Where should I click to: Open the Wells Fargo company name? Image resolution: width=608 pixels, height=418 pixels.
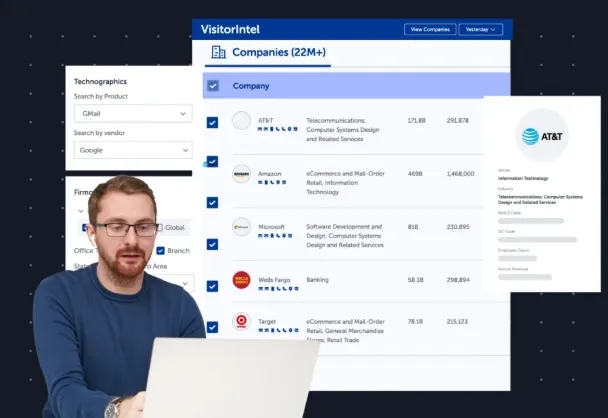[x=274, y=280]
